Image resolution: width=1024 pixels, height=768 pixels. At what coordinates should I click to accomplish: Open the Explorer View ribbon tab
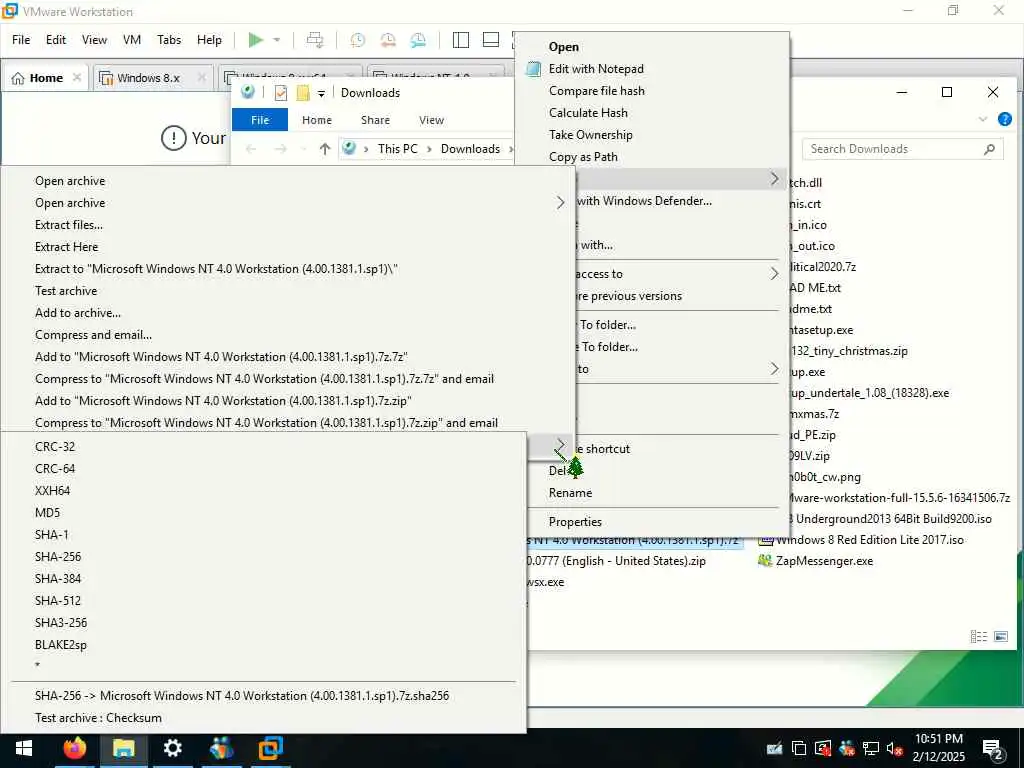pyautogui.click(x=431, y=120)
